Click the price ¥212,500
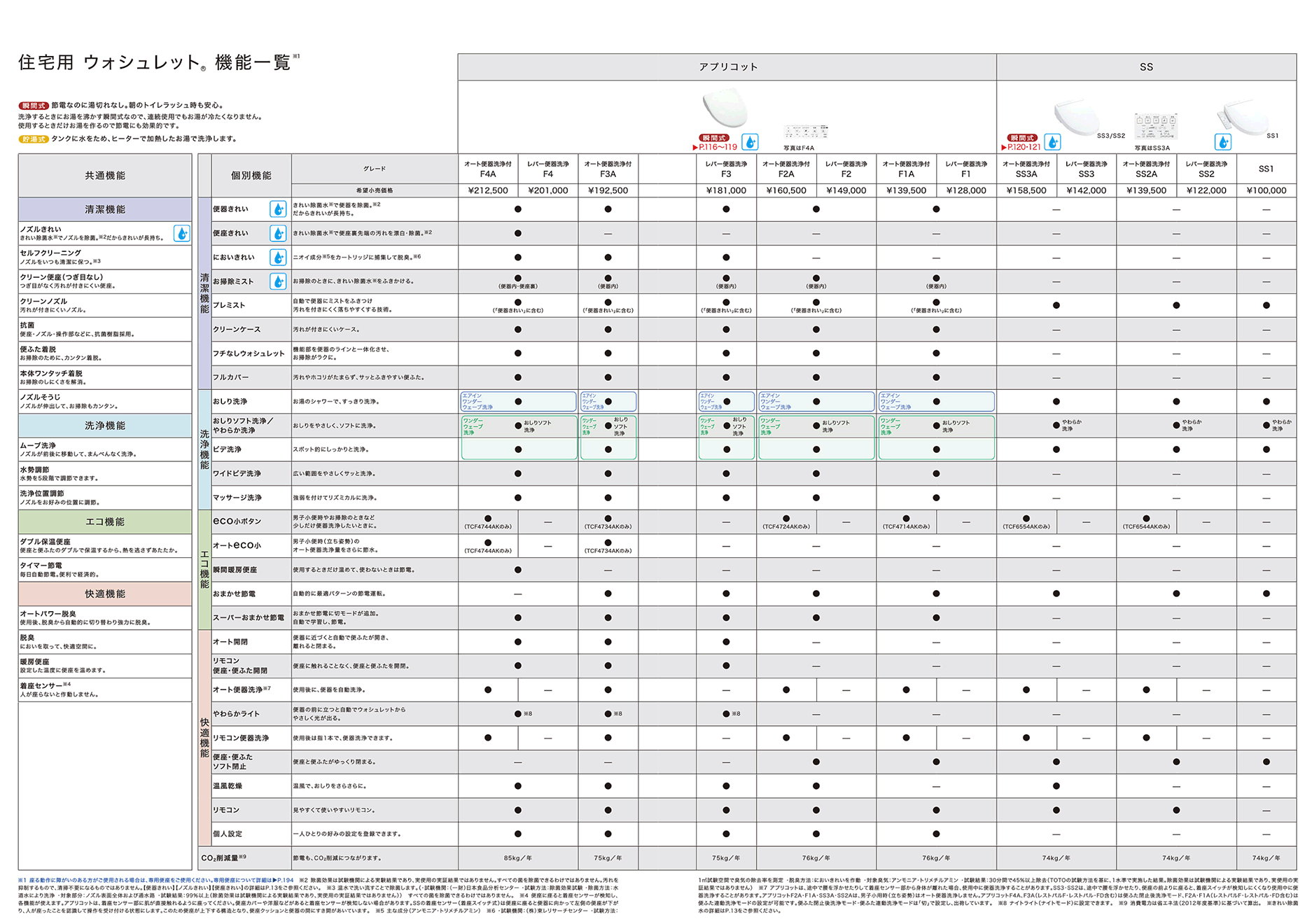 click(488, 190)
